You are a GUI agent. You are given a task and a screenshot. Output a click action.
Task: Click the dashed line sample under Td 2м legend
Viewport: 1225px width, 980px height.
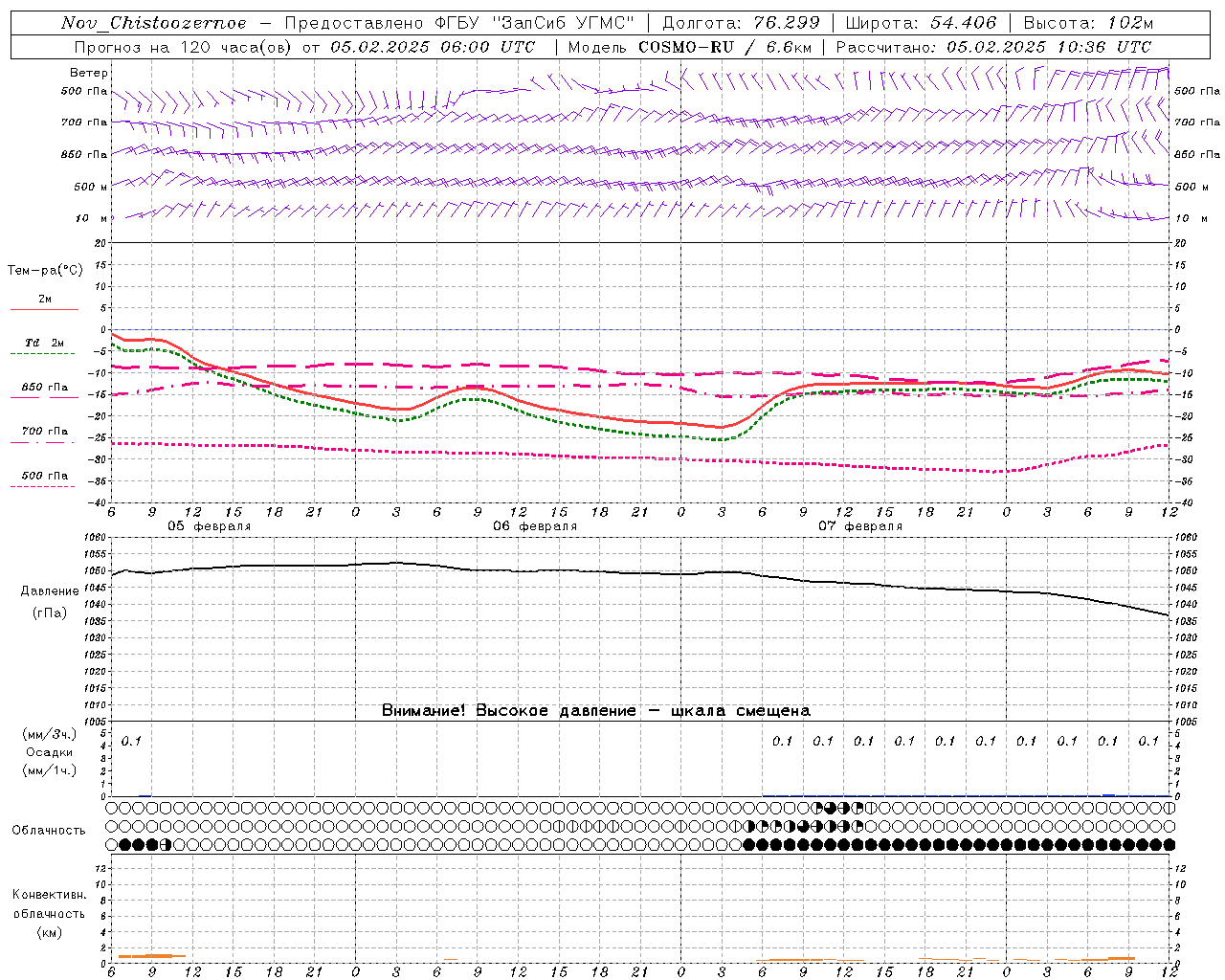(x=44, y=354)
